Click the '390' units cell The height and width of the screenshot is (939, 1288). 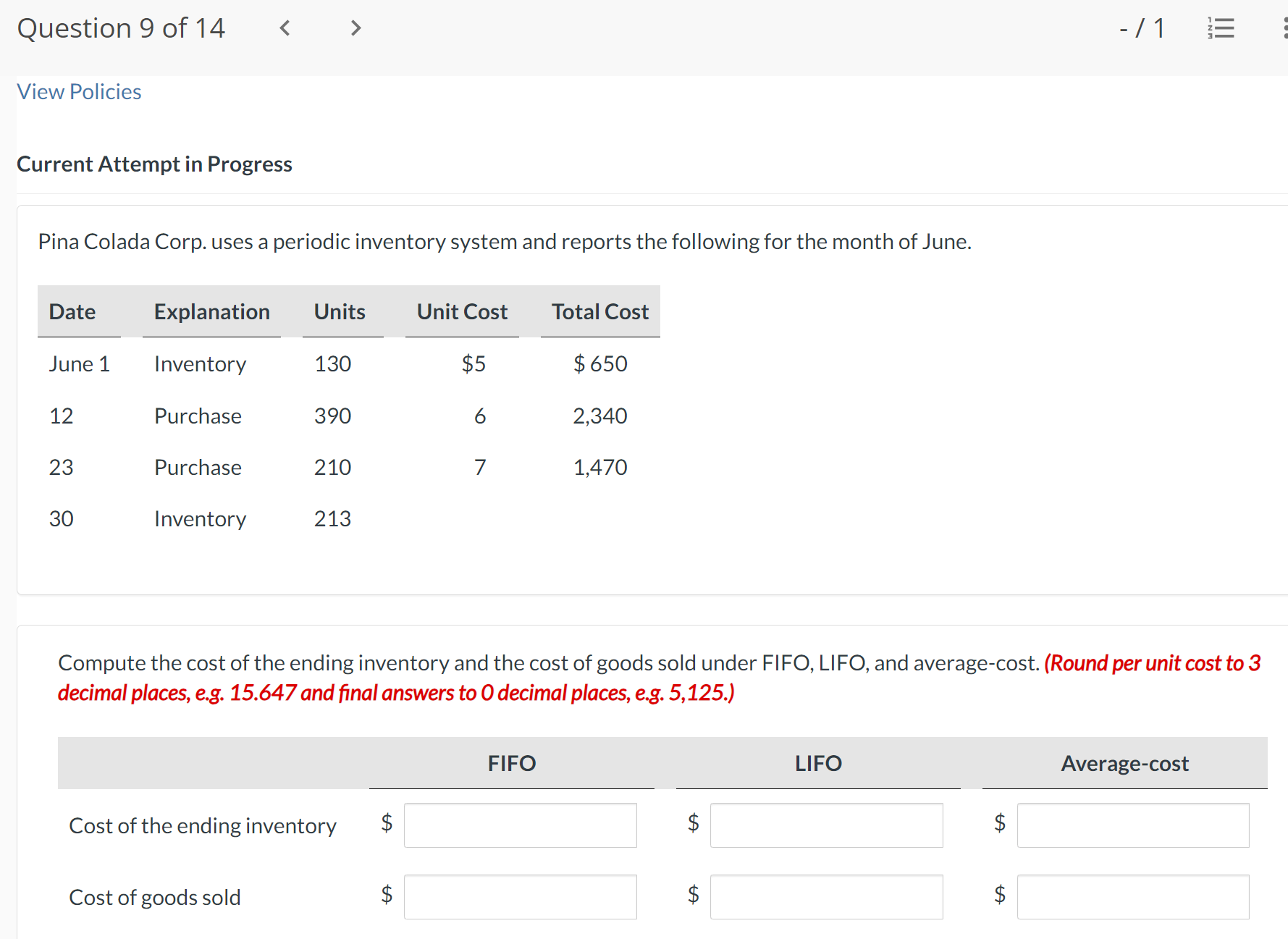[332, 416]
